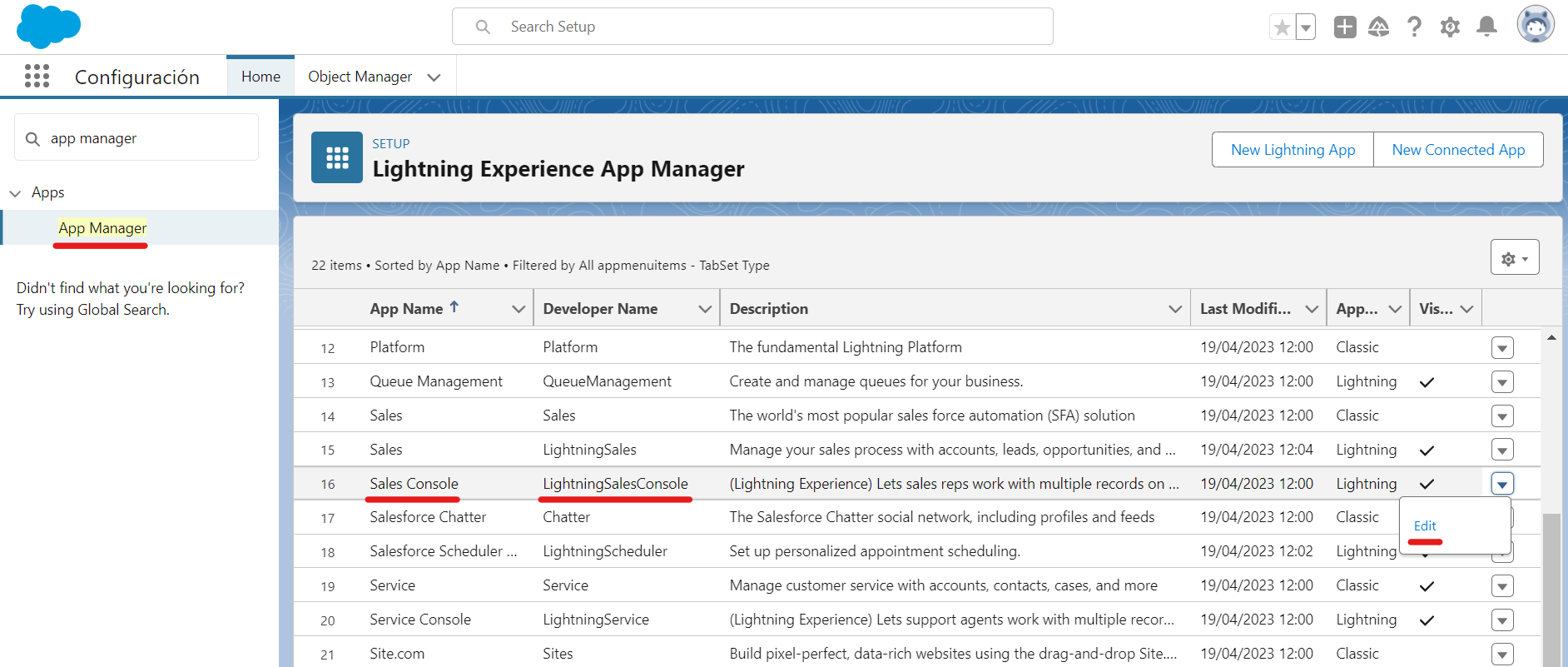Click the visible checkmark in Service Console row

(x=1427, y=620)
